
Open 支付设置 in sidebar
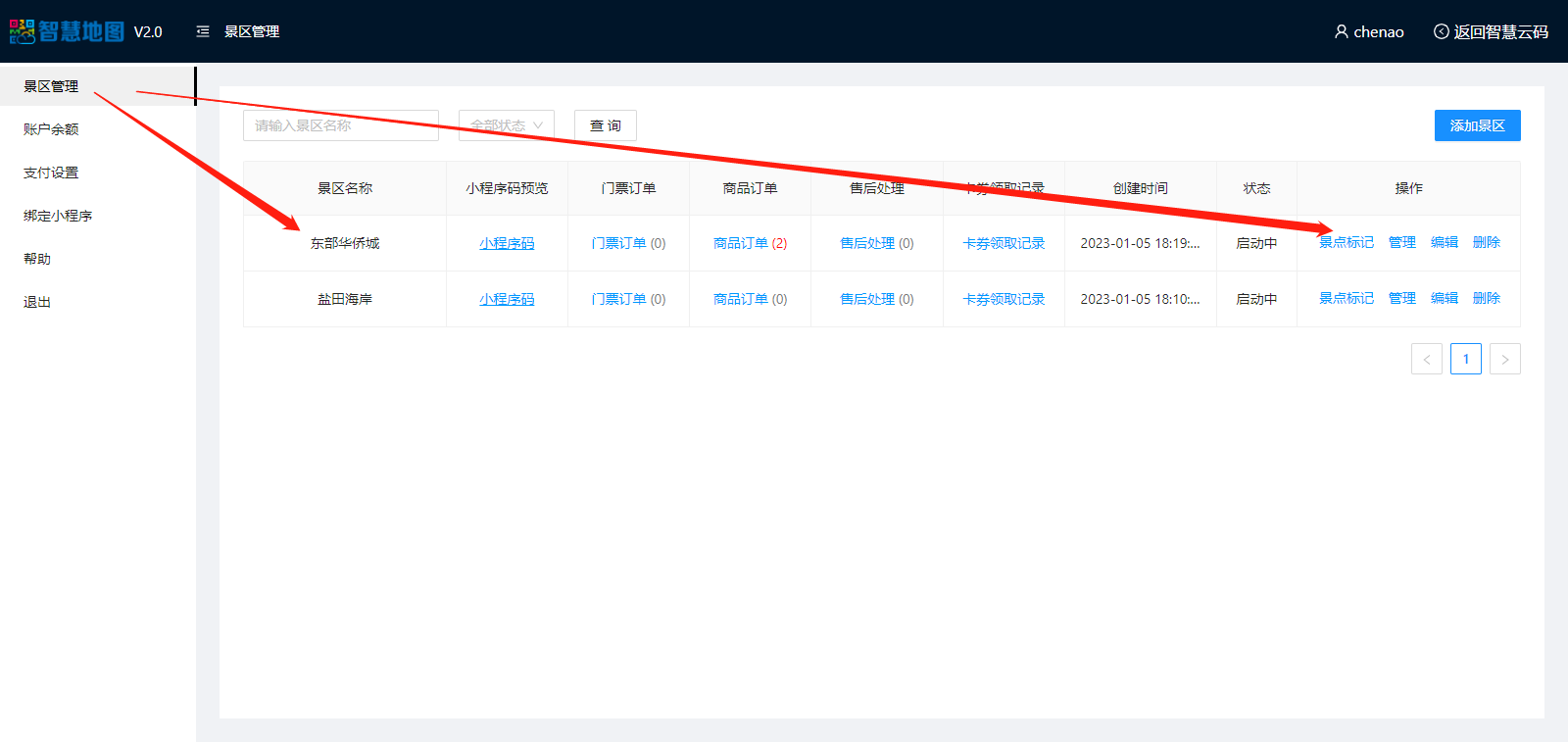tap(51, 173)
